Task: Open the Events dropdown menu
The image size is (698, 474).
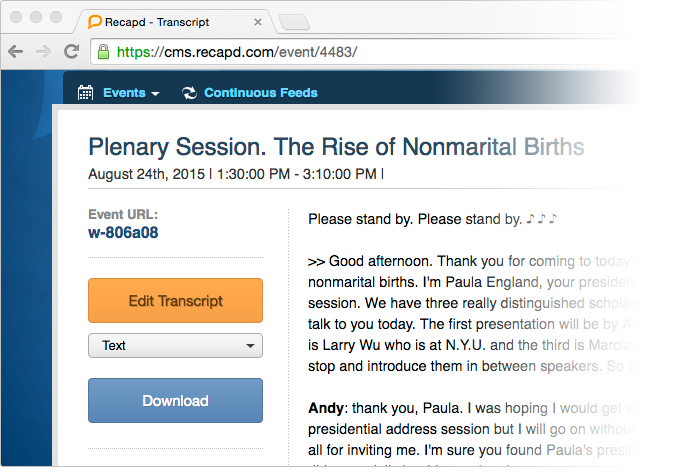Action: pyautogui.click(x=131, y=93)
